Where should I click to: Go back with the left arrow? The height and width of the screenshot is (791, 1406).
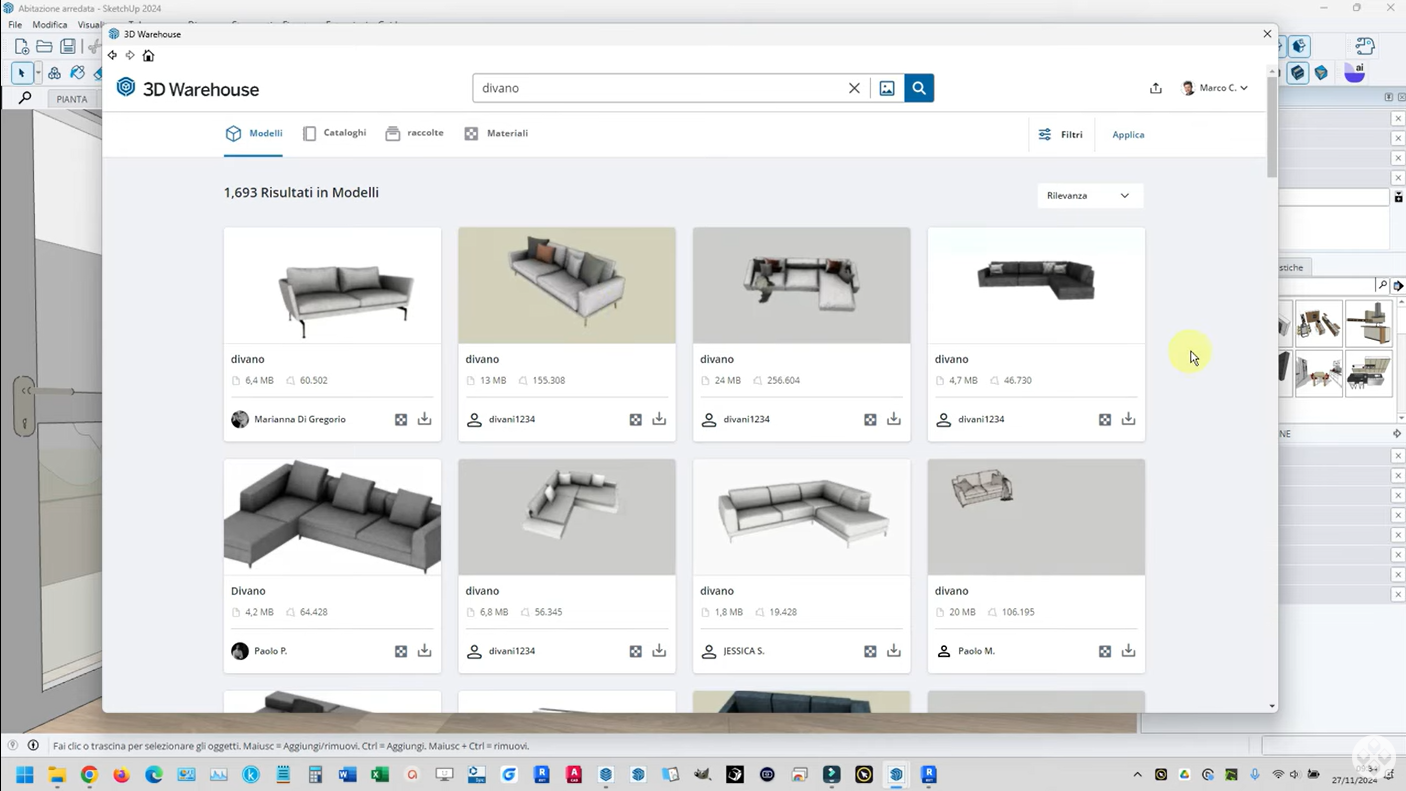tap(113, 56)
